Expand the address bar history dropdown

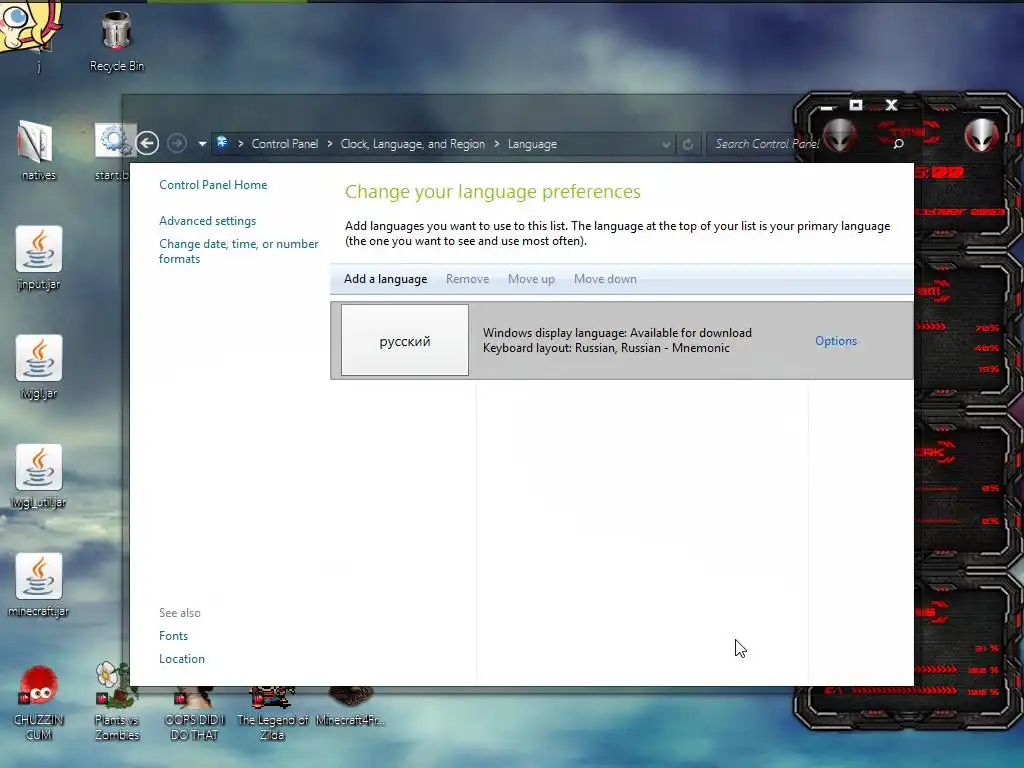click(665, 144)
